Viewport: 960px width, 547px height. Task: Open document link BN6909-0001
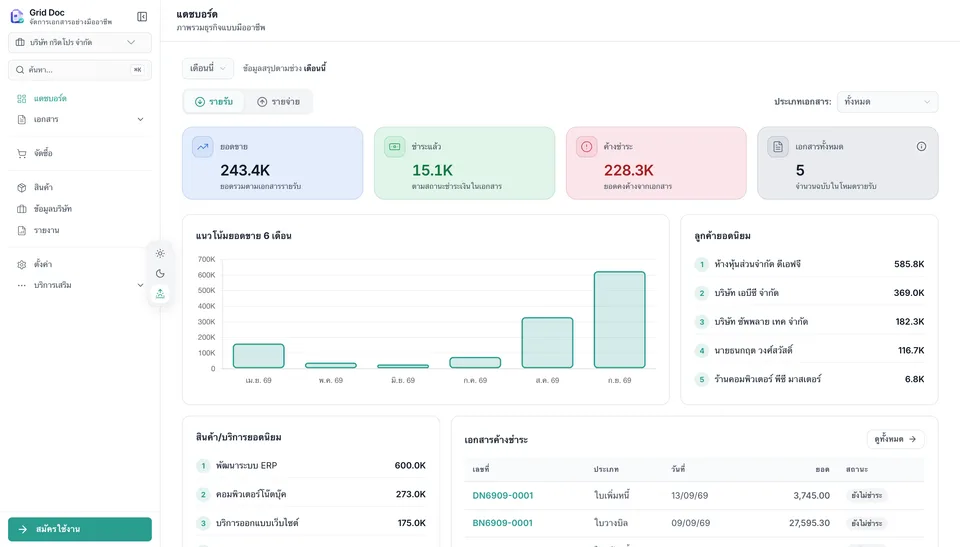[503, 523]
